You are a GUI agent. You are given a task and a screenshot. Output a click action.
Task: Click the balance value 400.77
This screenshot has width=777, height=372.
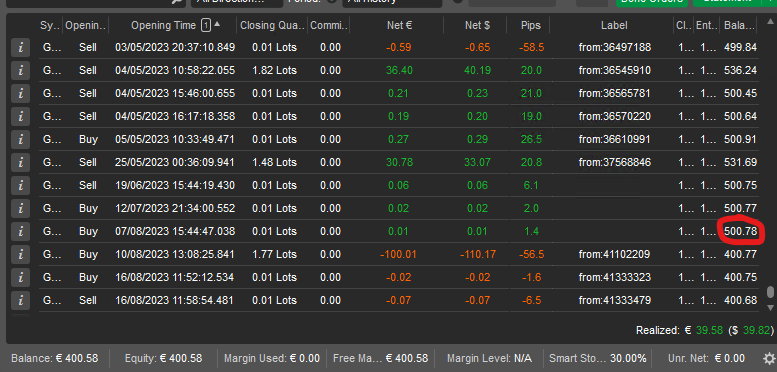(740, 255)
